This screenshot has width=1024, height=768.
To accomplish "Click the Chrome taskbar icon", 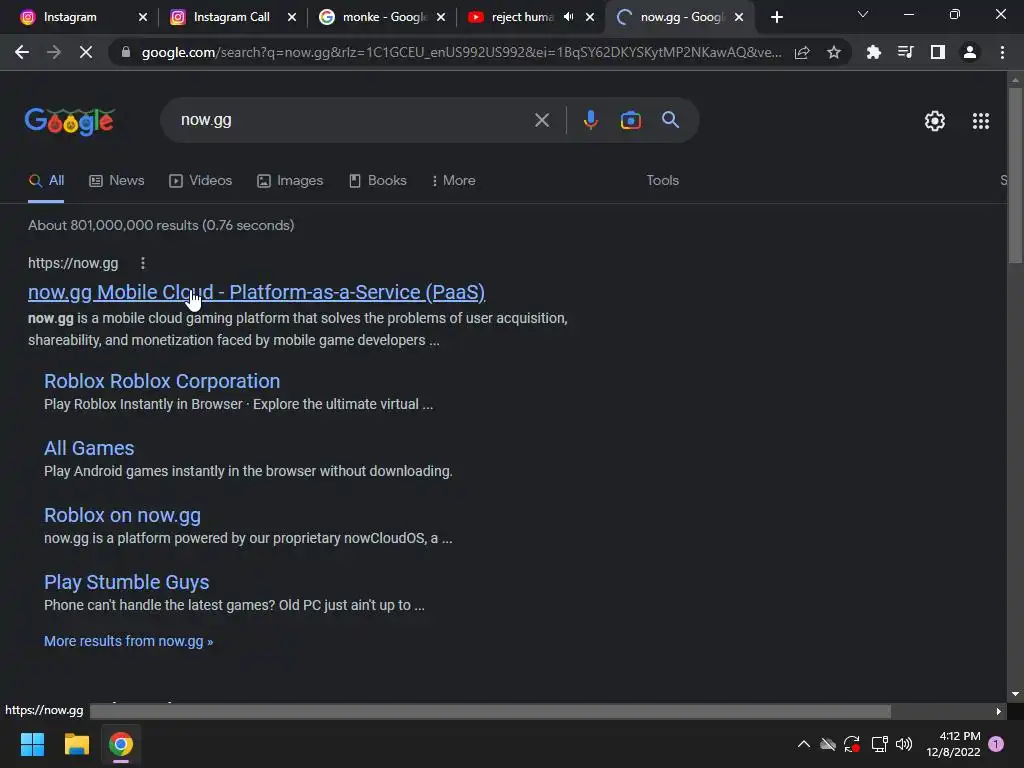I will [121, 744].
